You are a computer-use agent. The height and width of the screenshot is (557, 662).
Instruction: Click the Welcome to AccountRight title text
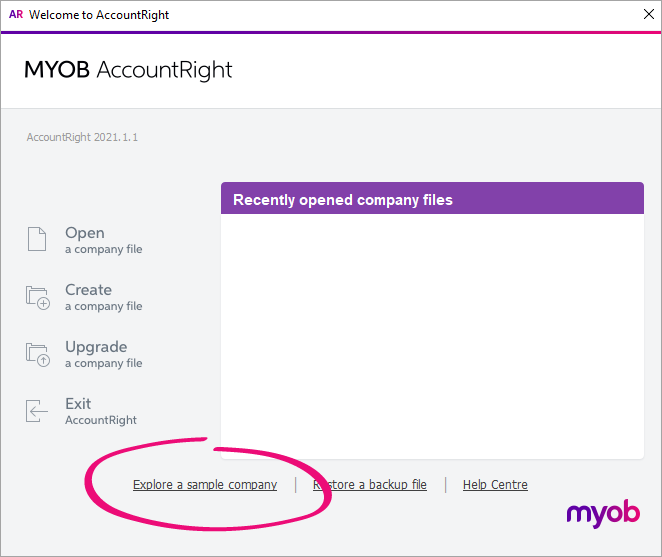coord(98,15)
